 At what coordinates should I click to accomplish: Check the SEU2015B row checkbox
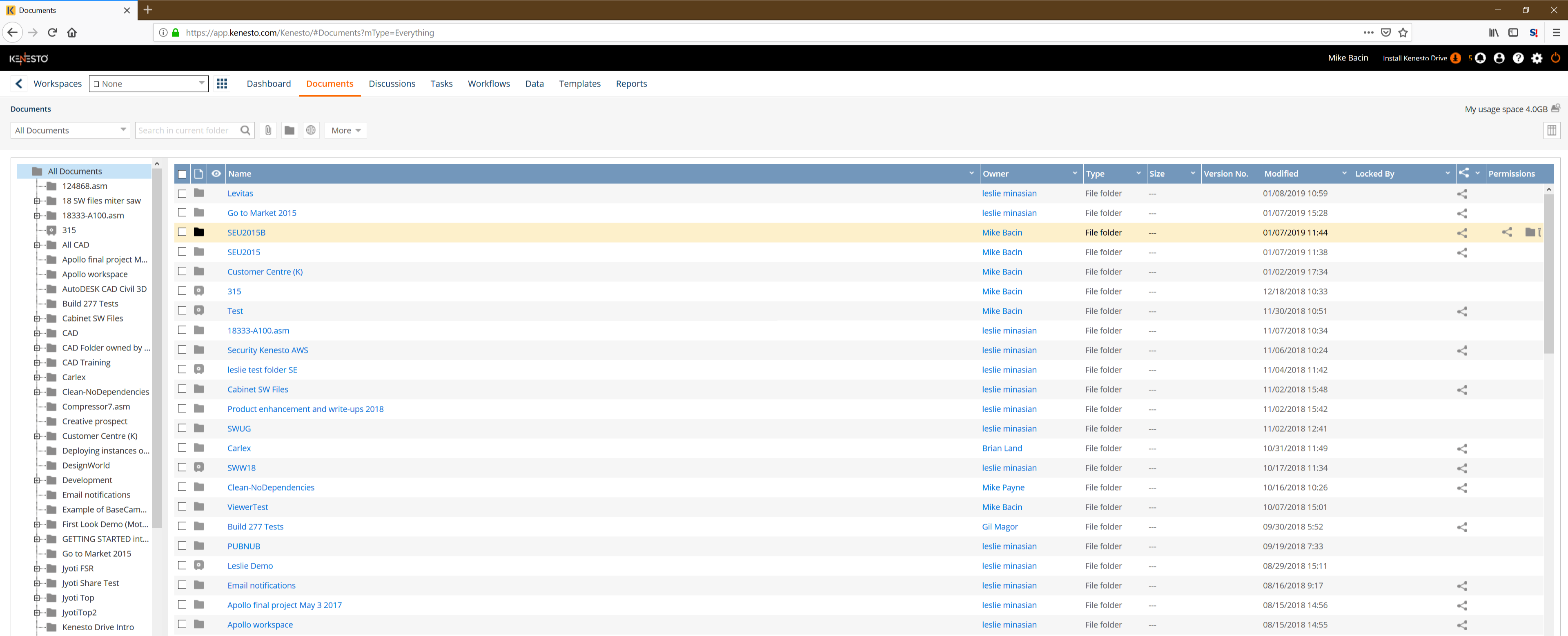tap(182, 232)
